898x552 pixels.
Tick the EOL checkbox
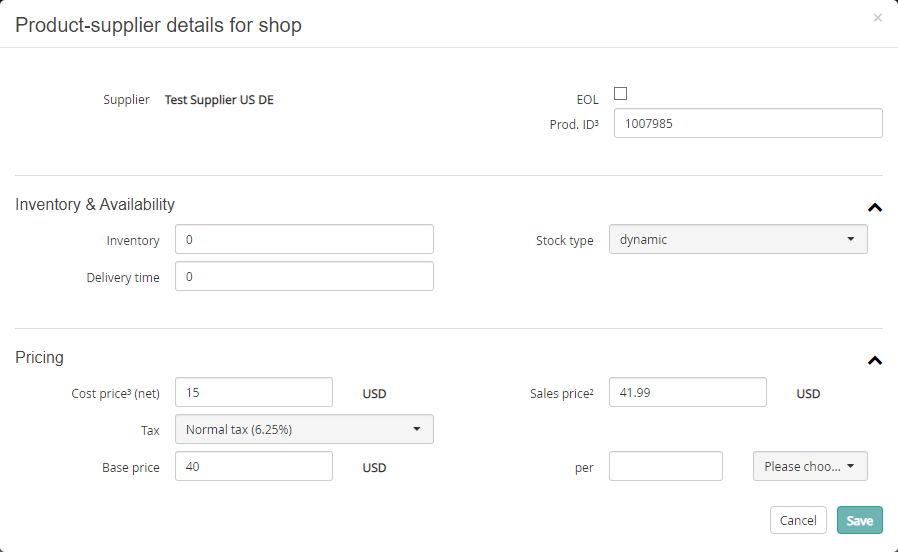pos(620,93)
